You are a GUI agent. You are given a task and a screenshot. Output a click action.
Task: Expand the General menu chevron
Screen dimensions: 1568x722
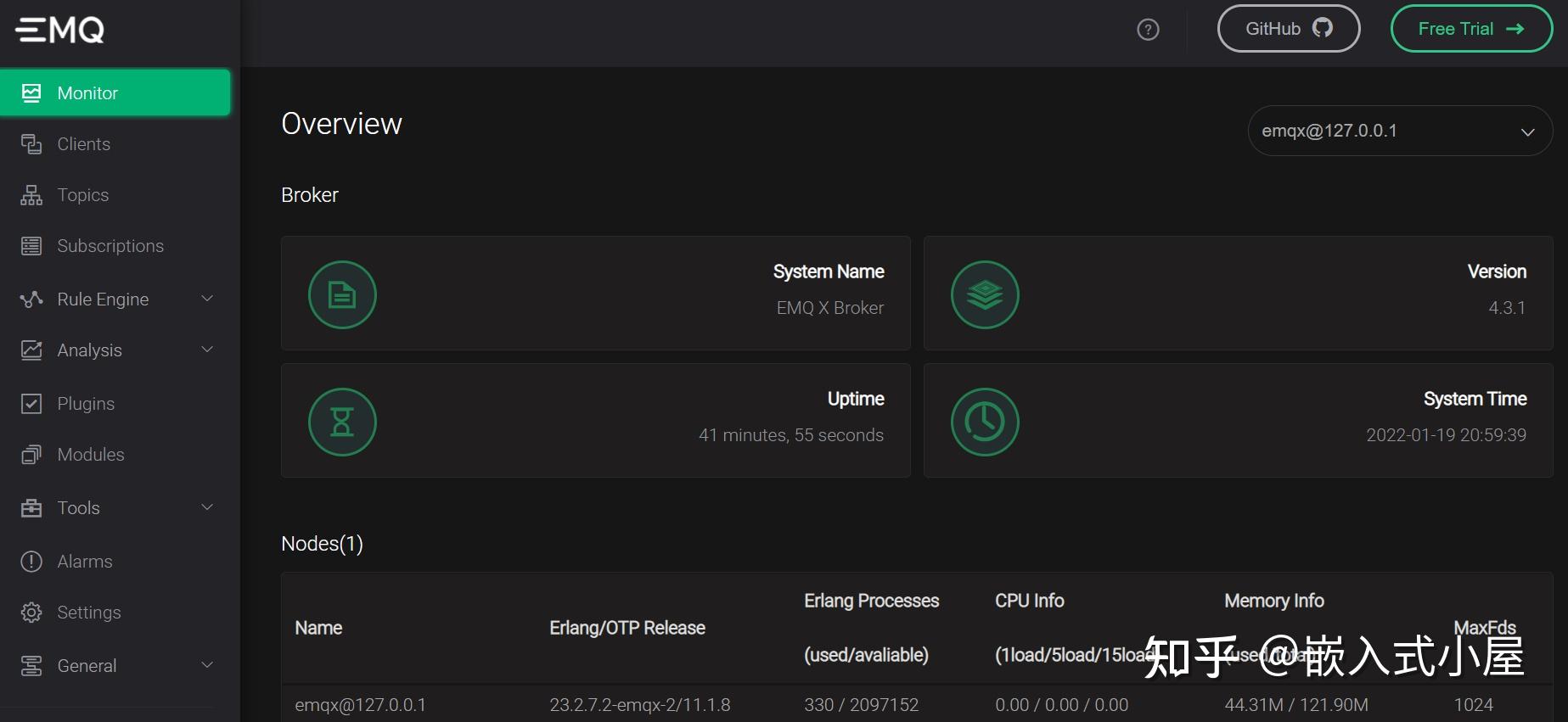[207, 665]
